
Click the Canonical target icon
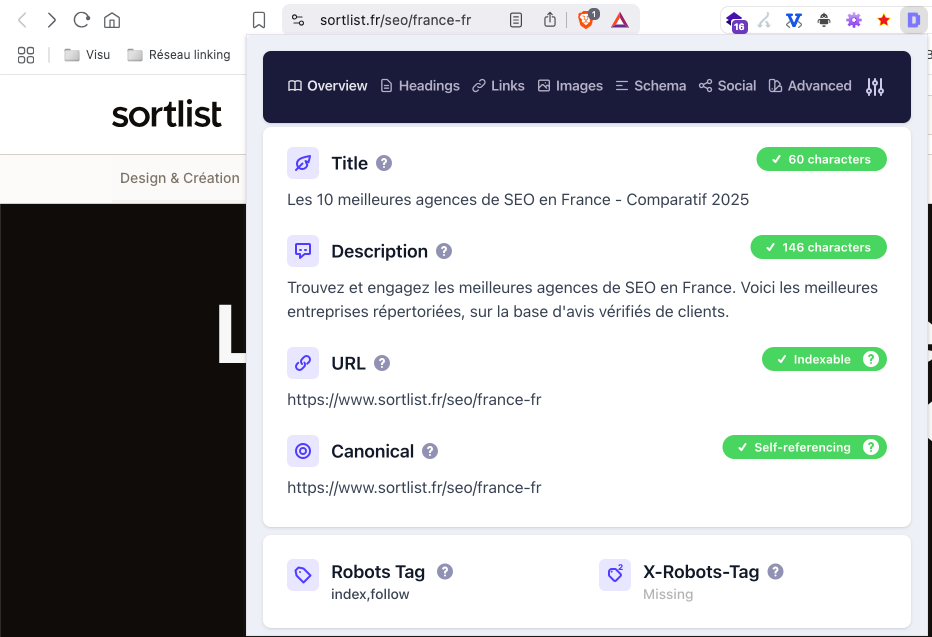coord(303,451)
